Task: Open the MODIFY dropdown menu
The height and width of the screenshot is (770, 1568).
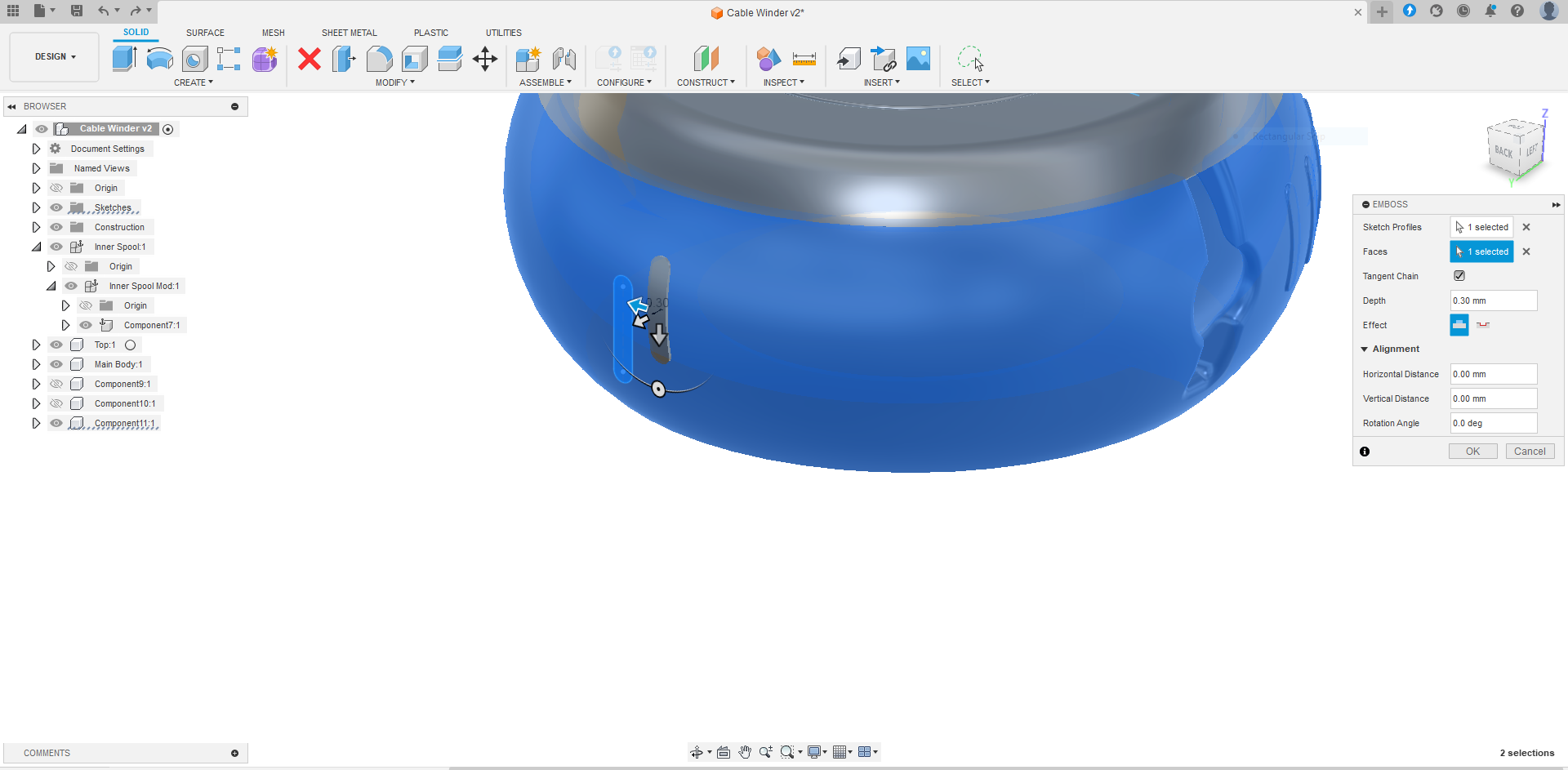Action: pos(395,82)
